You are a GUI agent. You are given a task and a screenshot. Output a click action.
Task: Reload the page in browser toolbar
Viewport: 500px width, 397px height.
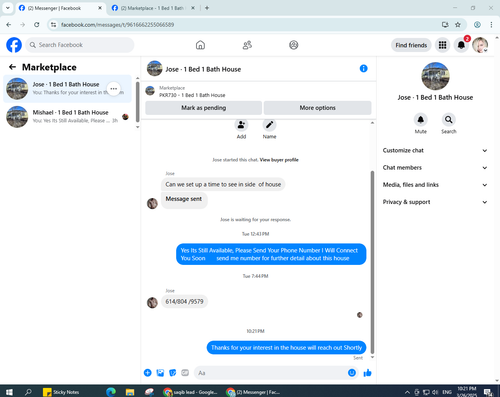click(x=37, y=25)
